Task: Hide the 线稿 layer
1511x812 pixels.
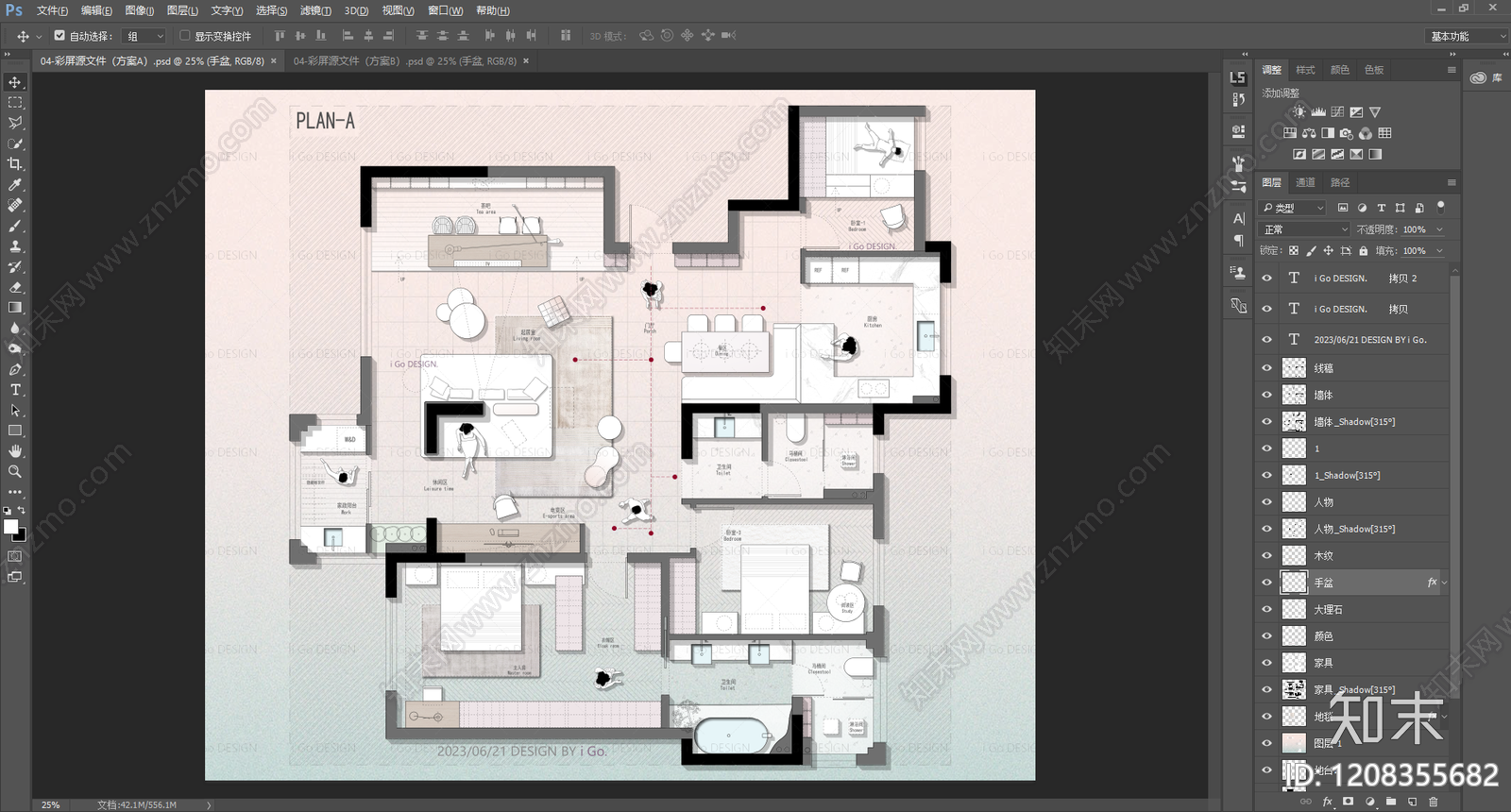Action: (x=1267, y=368)
